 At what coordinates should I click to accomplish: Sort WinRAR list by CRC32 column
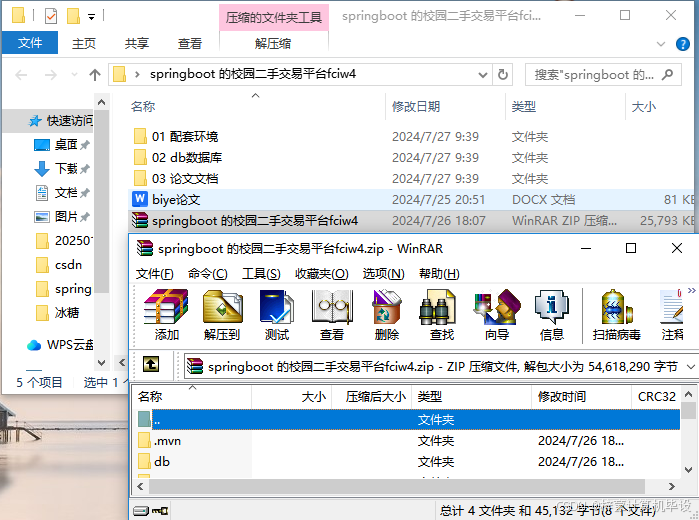click(656, 396)
